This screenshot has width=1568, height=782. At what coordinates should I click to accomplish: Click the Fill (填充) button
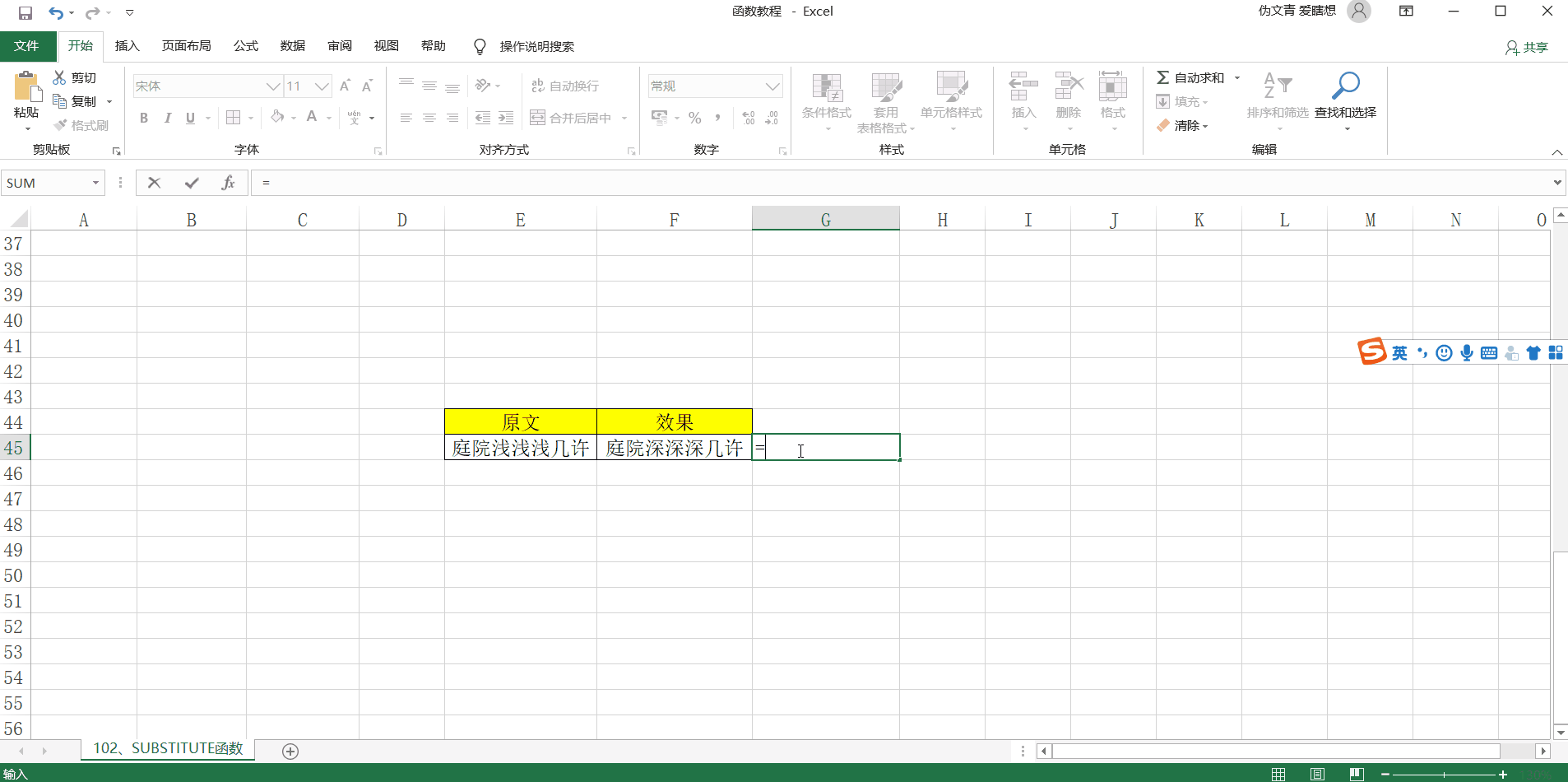pyautogui.click(x=1181, y=101)
